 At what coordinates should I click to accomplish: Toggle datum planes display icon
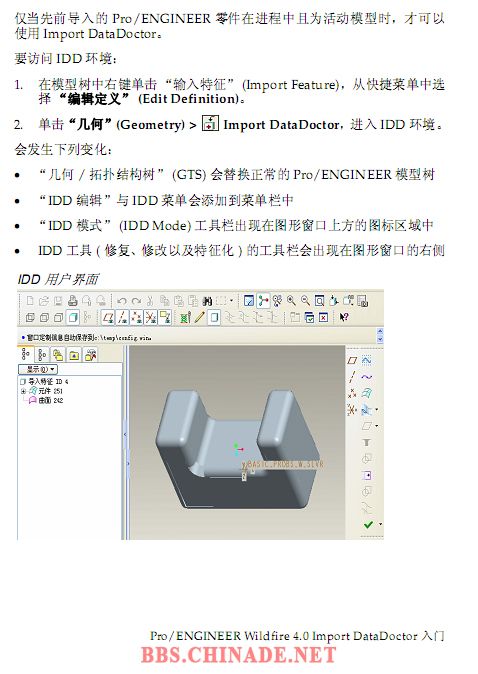pos(108,317)
